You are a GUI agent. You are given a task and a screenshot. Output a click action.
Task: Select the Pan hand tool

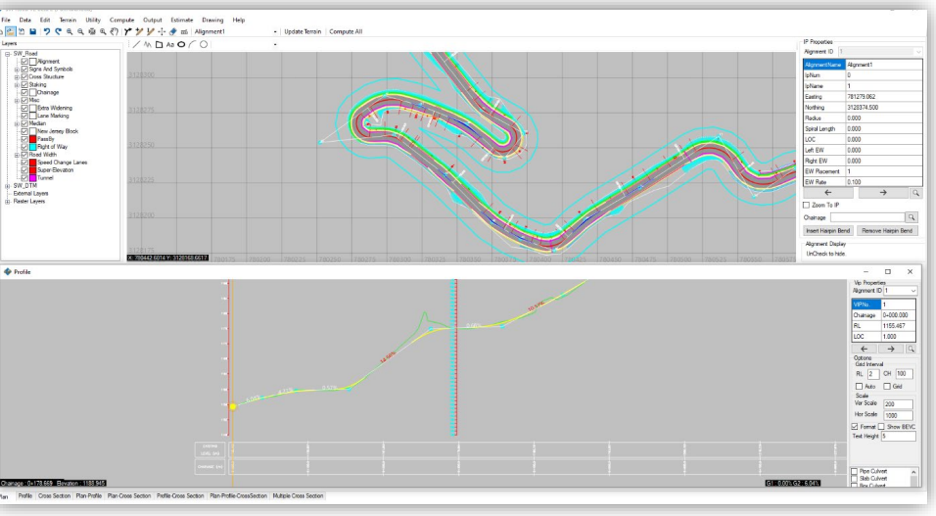[x=115, y=31]
